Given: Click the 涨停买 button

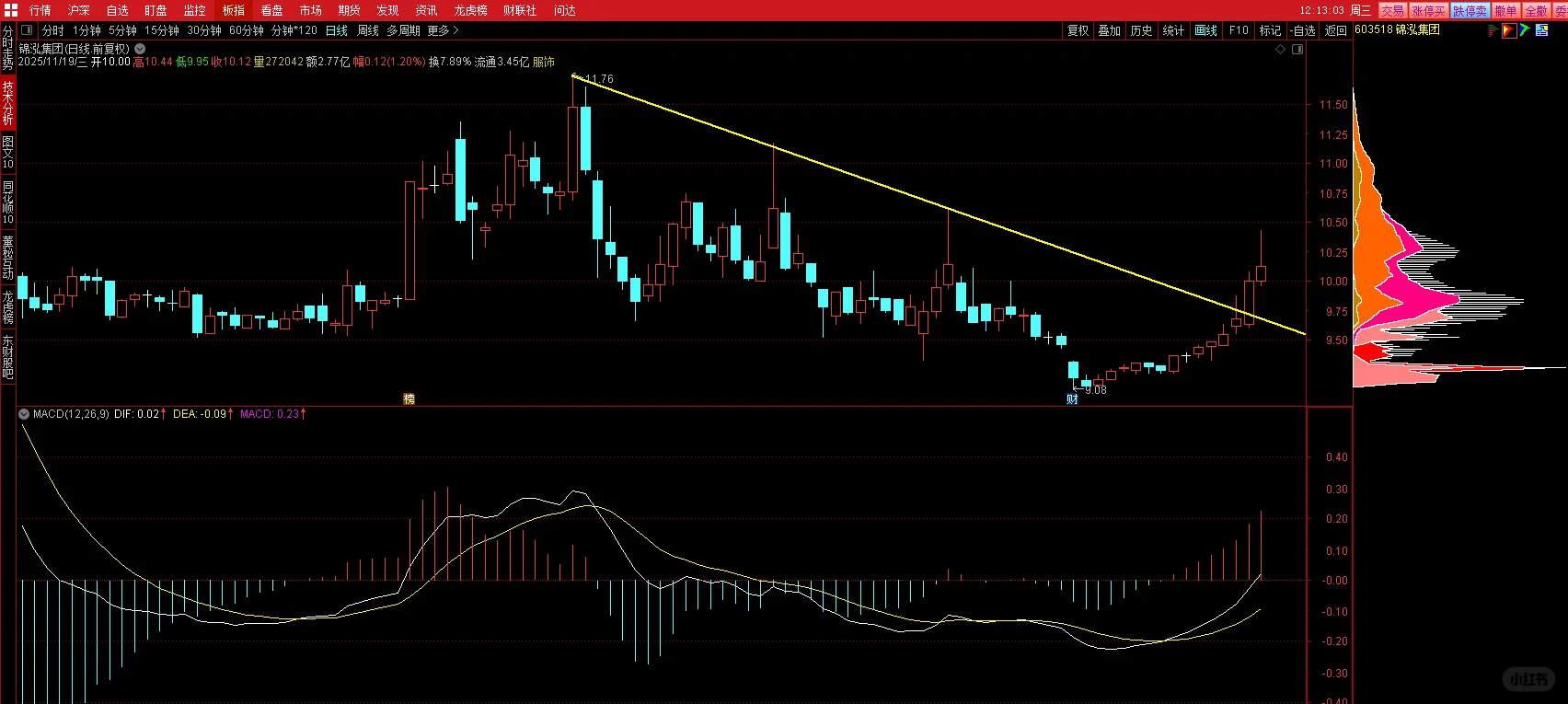Looking at the screenshot, I should (x=1428, y=10).
